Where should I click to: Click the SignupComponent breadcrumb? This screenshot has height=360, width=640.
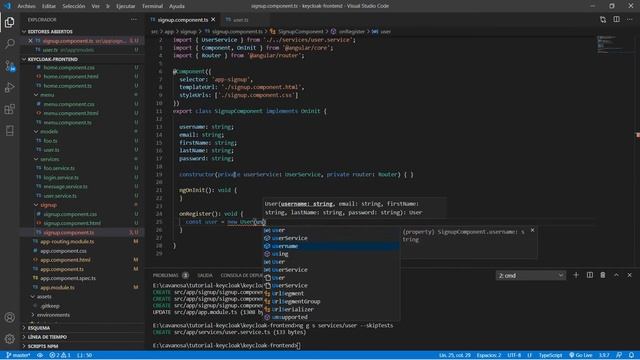pyautogui.click(x=300, y=31)
